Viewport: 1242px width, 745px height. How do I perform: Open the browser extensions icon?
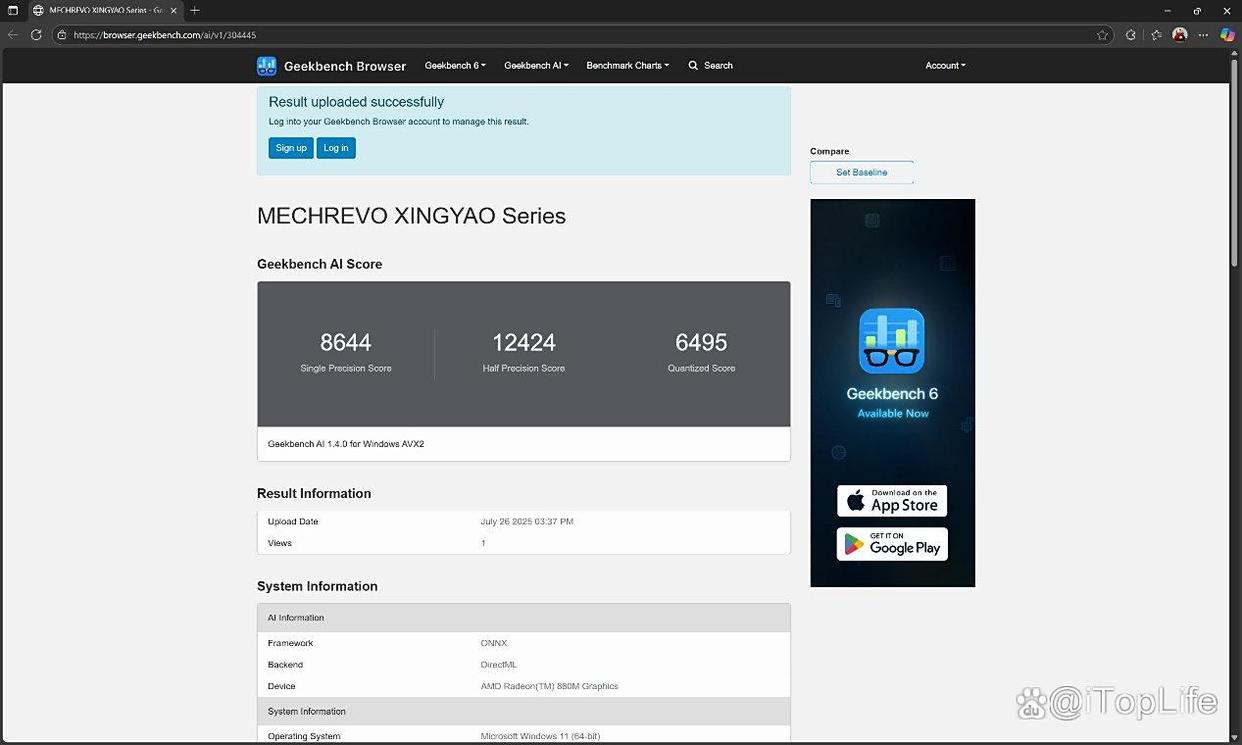coord(1131,35)
